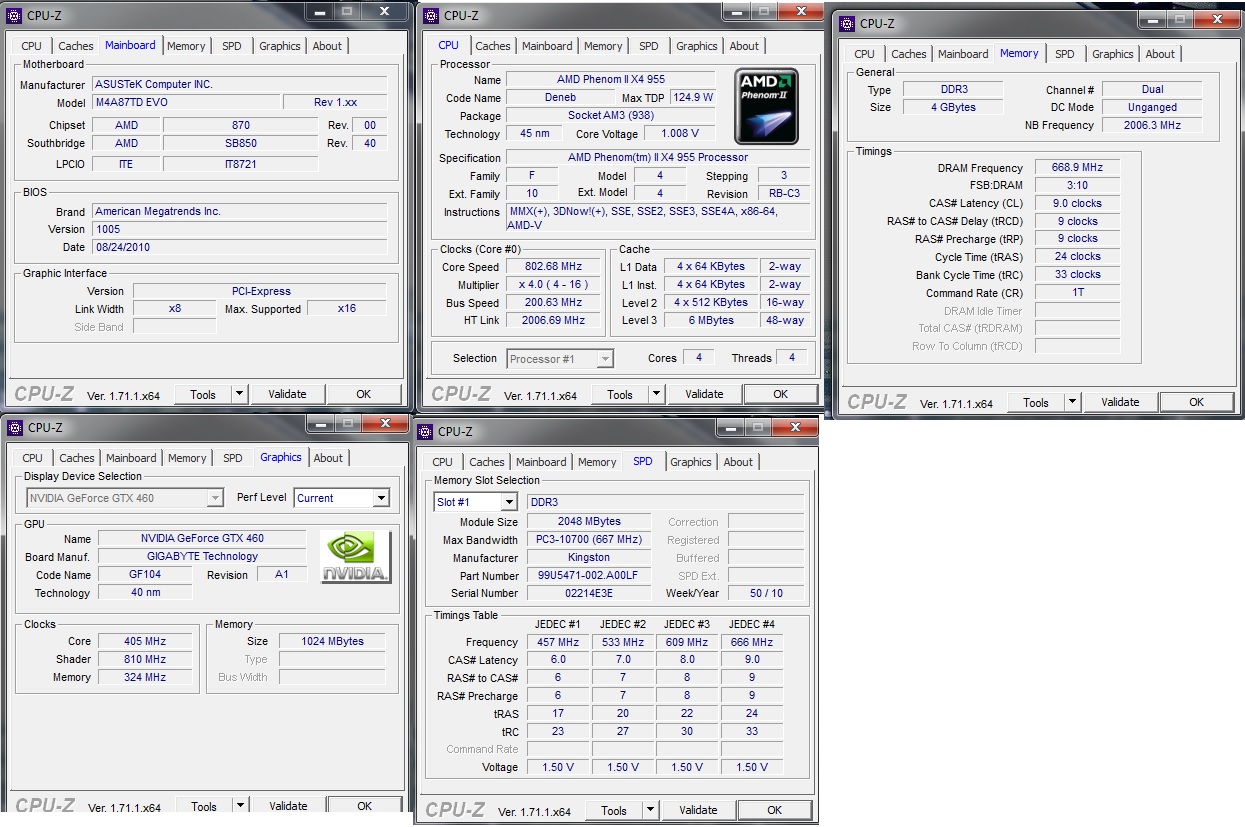Viewport: 1245px width, 827px height.
Task: Click CPU-Z title icon of Mainboard window
Action: (14, 13)
